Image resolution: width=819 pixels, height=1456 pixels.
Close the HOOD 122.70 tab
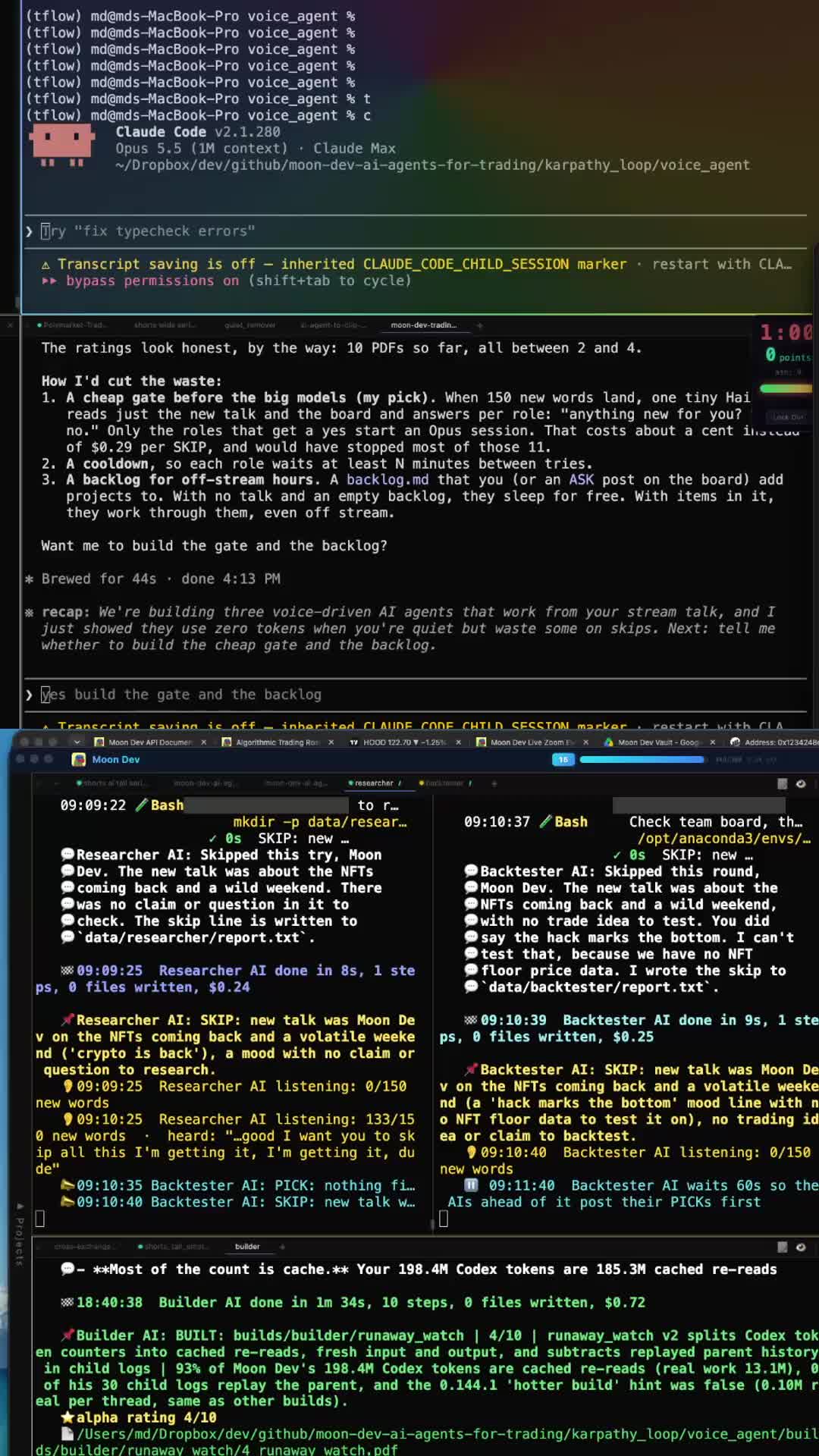click(458, 742)
